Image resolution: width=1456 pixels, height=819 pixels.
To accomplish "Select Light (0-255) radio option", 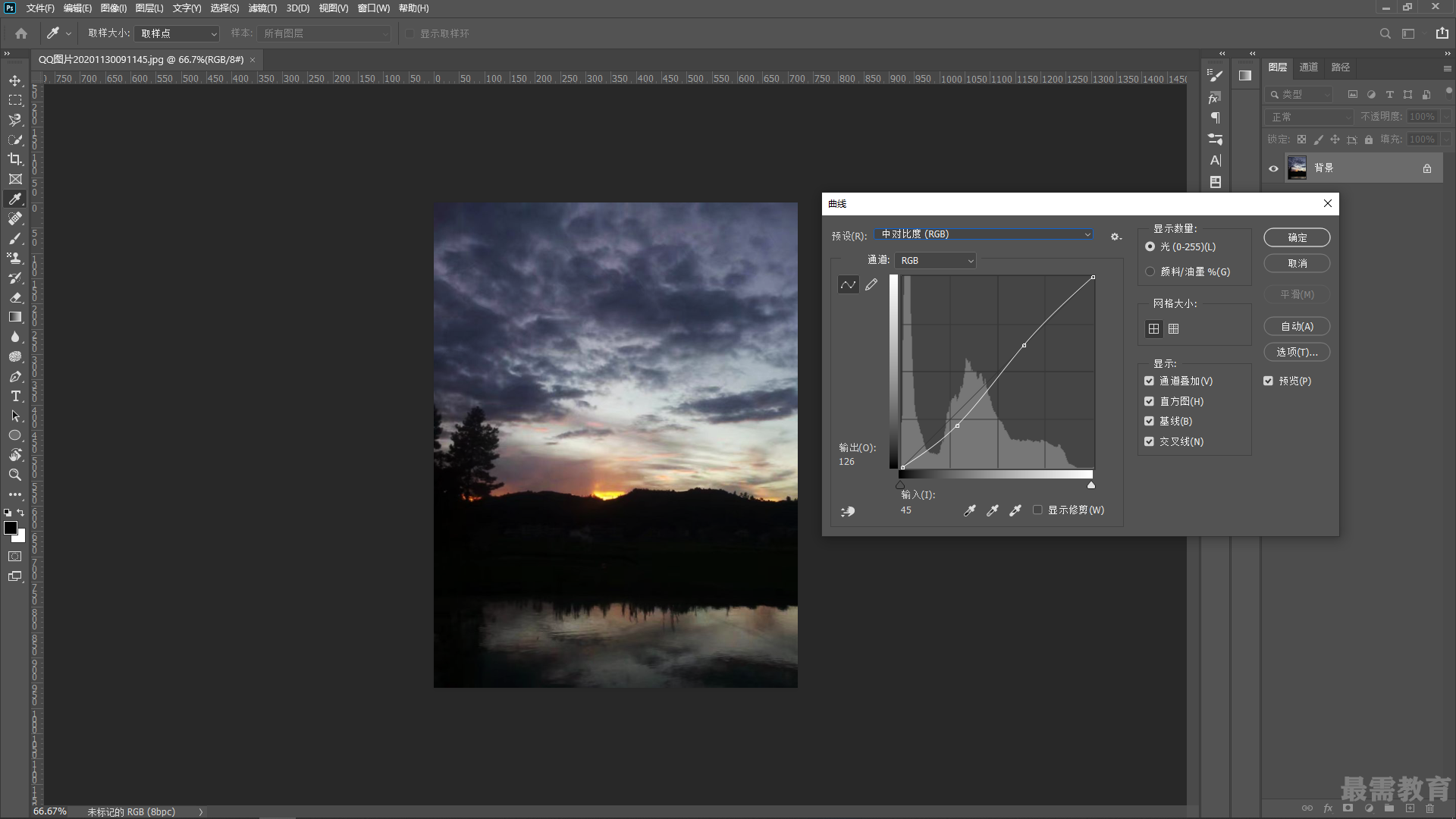I will 1150,246.
